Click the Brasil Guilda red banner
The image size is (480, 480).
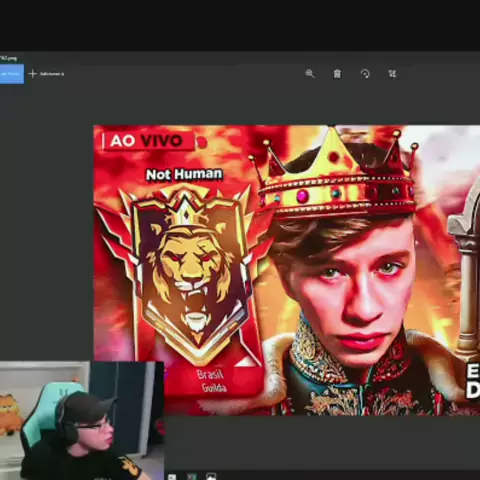(212, 381)
